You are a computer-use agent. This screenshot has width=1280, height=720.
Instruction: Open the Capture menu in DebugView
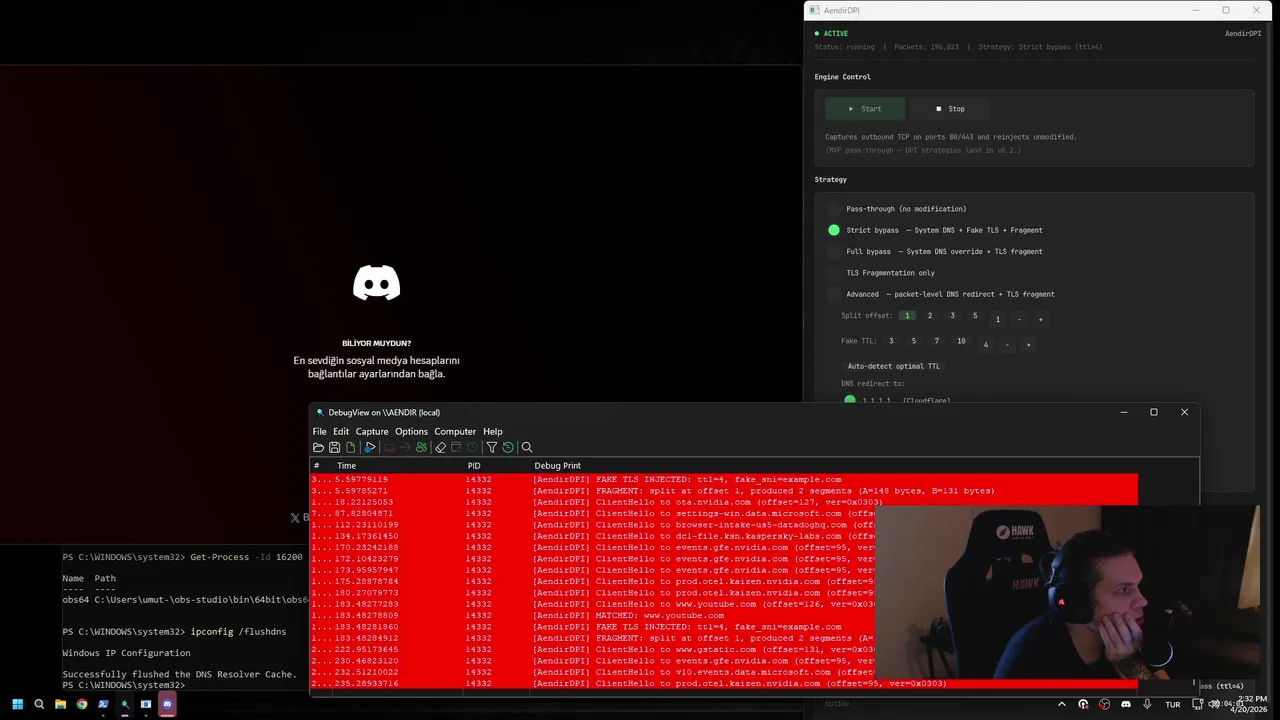[372, 431]
